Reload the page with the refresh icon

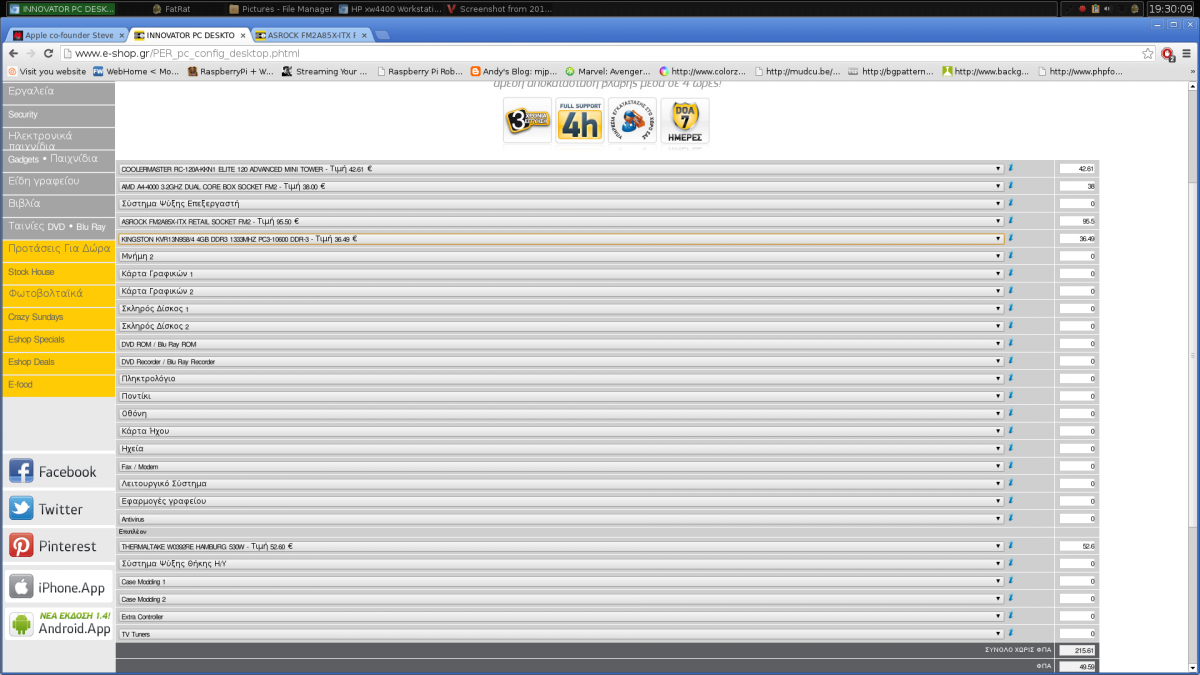49,53
